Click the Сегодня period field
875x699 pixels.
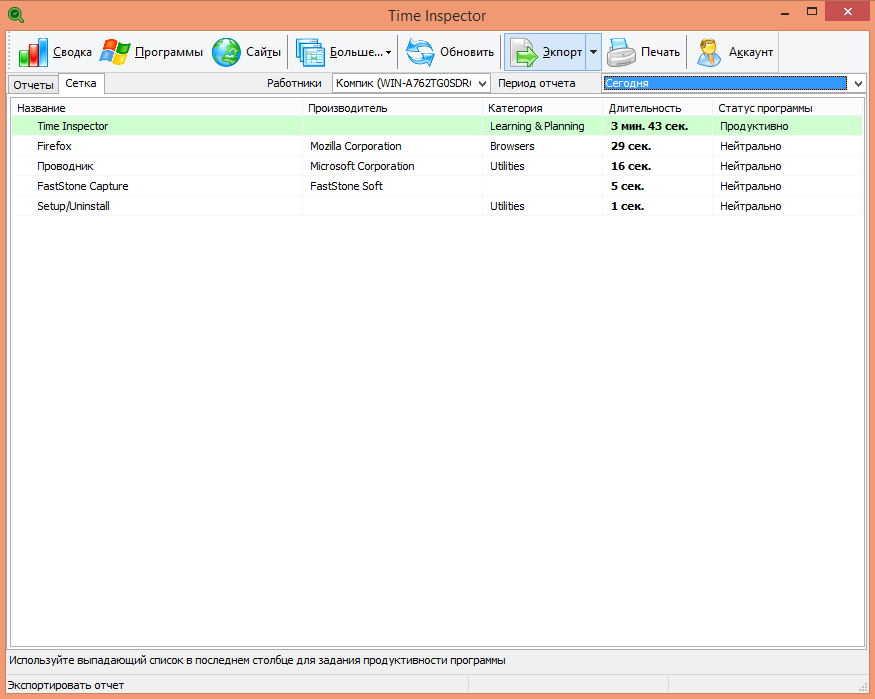pyautogui.click(x=725, y=83)
